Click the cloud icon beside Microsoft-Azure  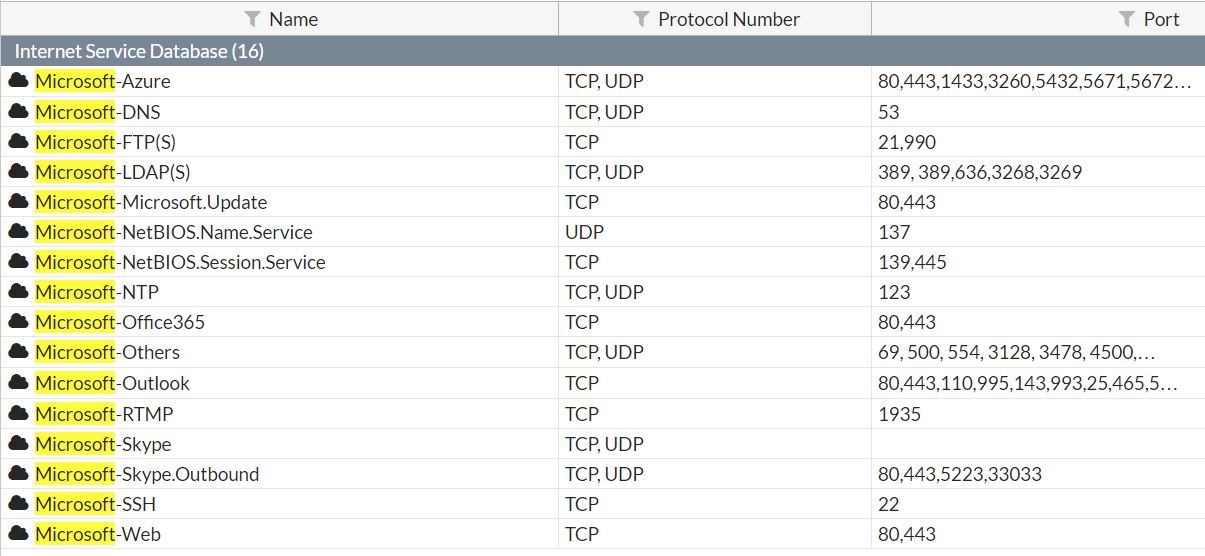click(x=18, y=81)
